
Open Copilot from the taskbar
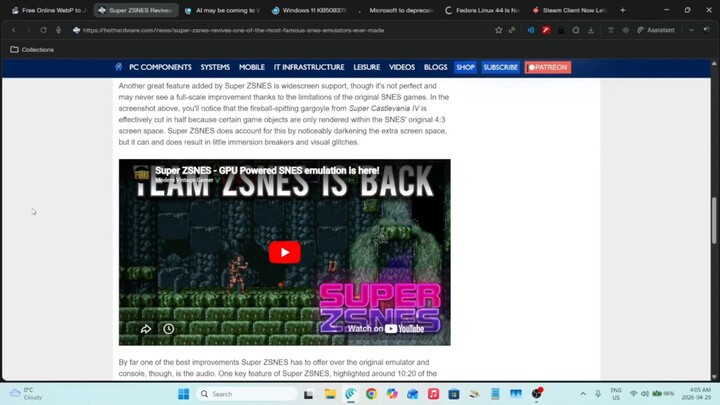[x=392, y=394]
